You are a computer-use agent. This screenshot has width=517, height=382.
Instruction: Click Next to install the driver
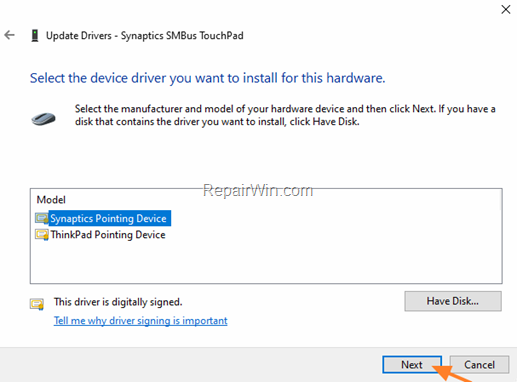(x=412, y=365)
